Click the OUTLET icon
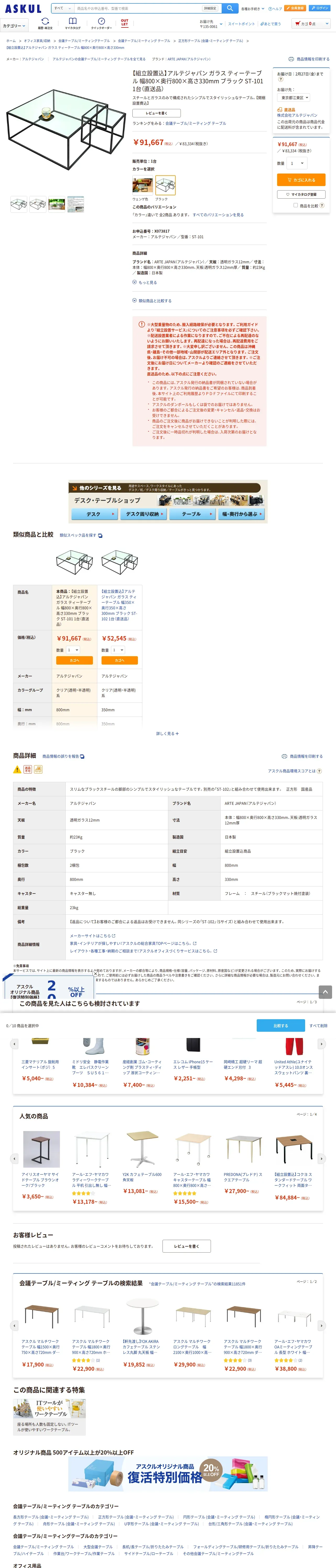This screenshot has height=1568, width=336. coord(124,23)
